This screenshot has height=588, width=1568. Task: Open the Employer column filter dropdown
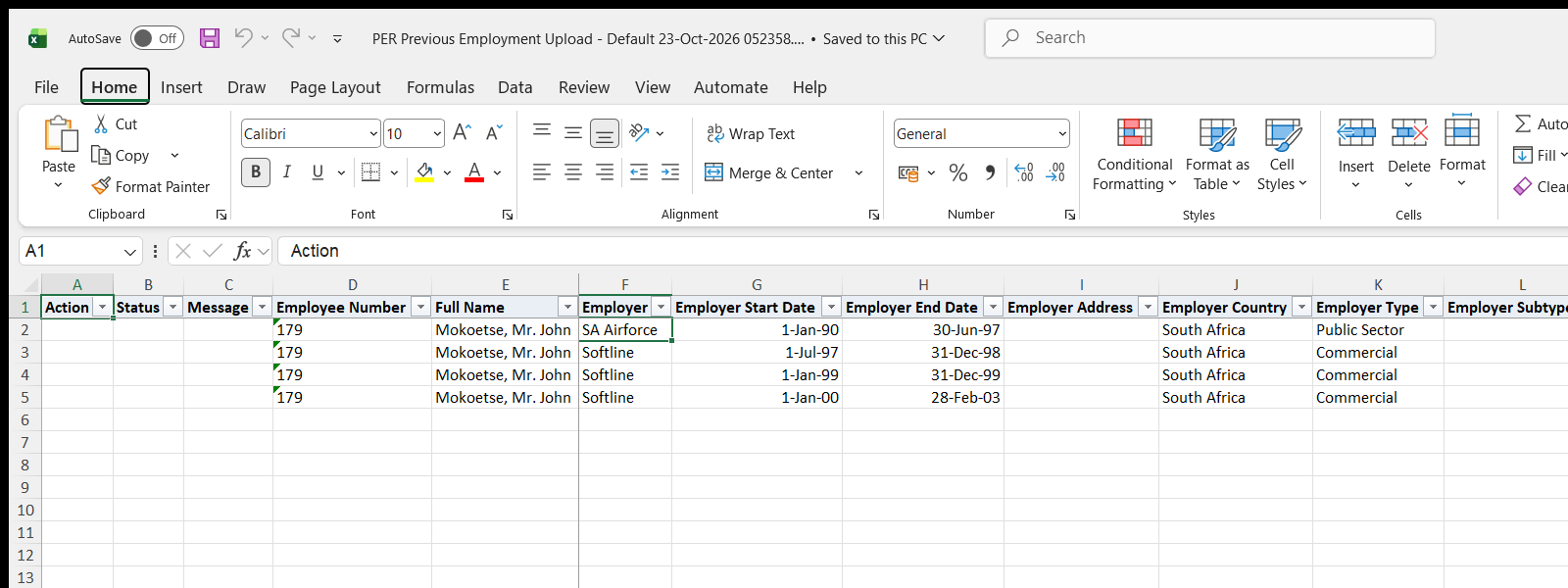point(661,308)
